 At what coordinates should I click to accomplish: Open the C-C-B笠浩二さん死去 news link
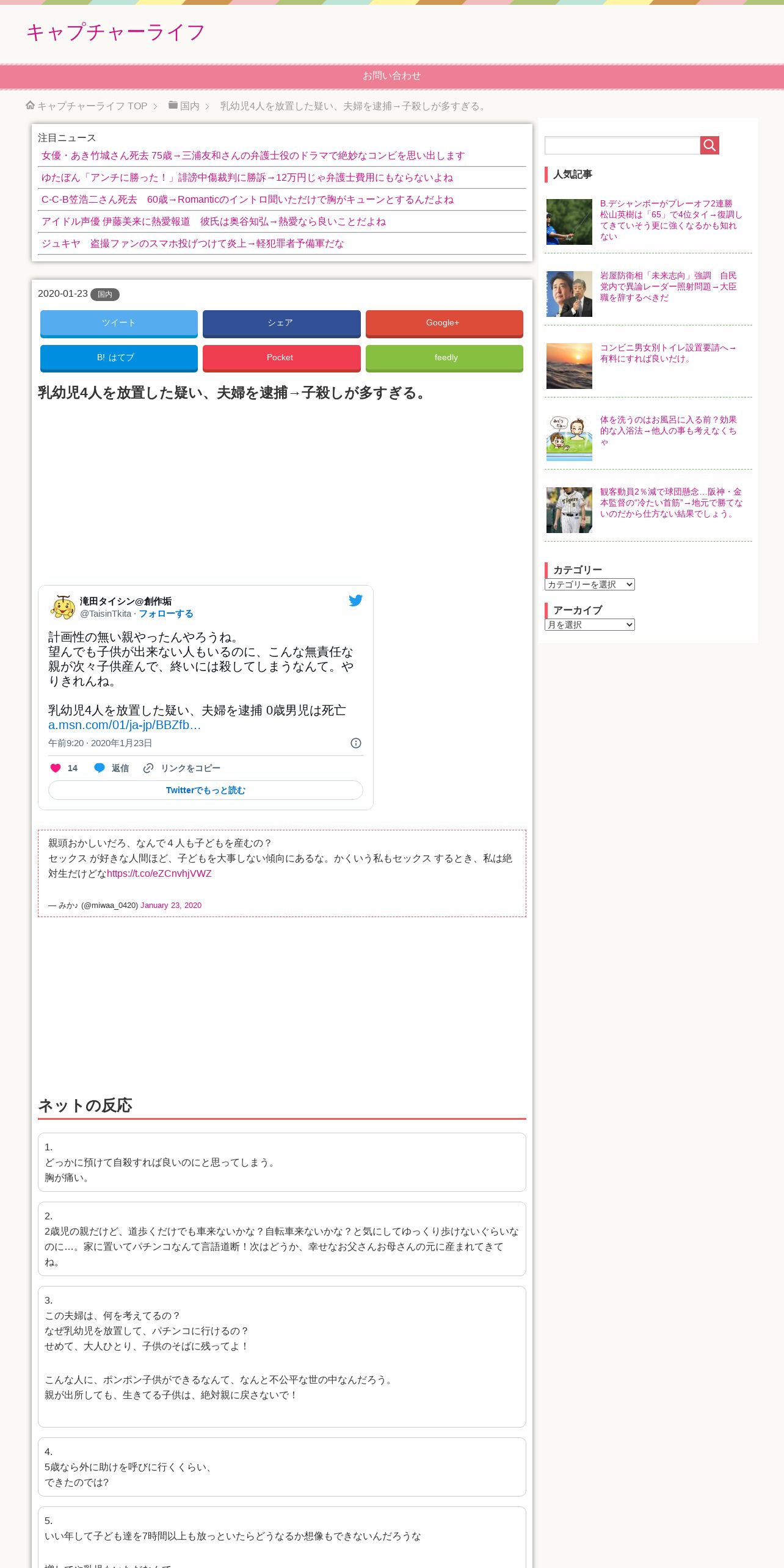tap(247, 200)
